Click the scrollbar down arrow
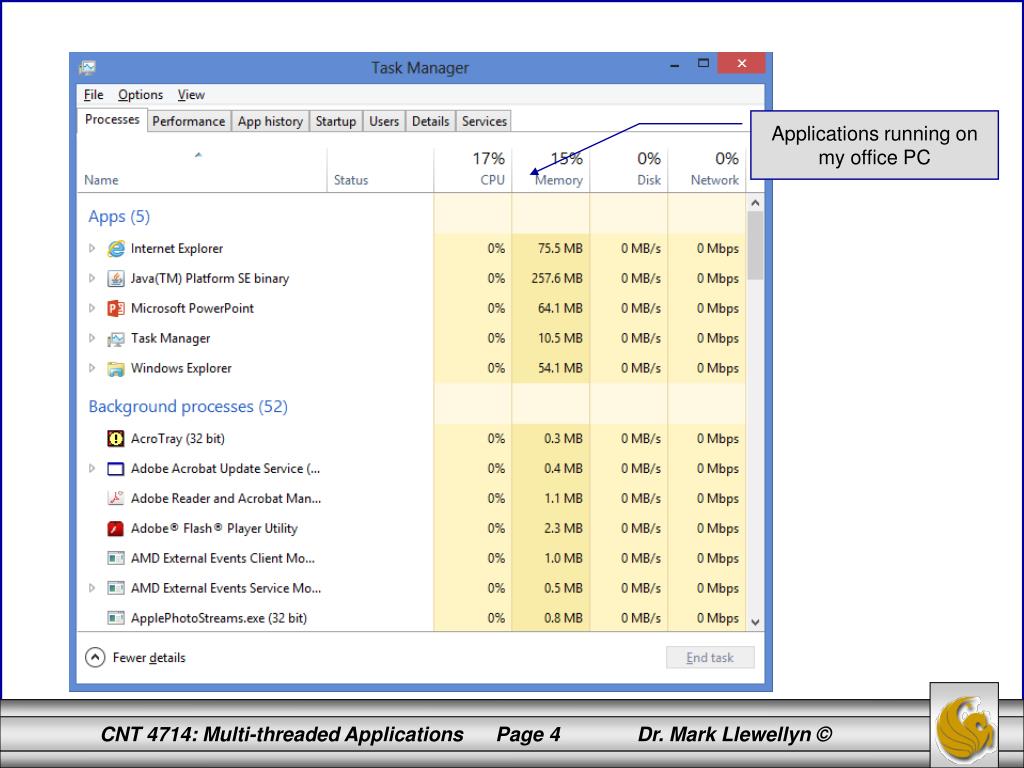This screenshot has height=768, width=1024. tap(755, 622)
